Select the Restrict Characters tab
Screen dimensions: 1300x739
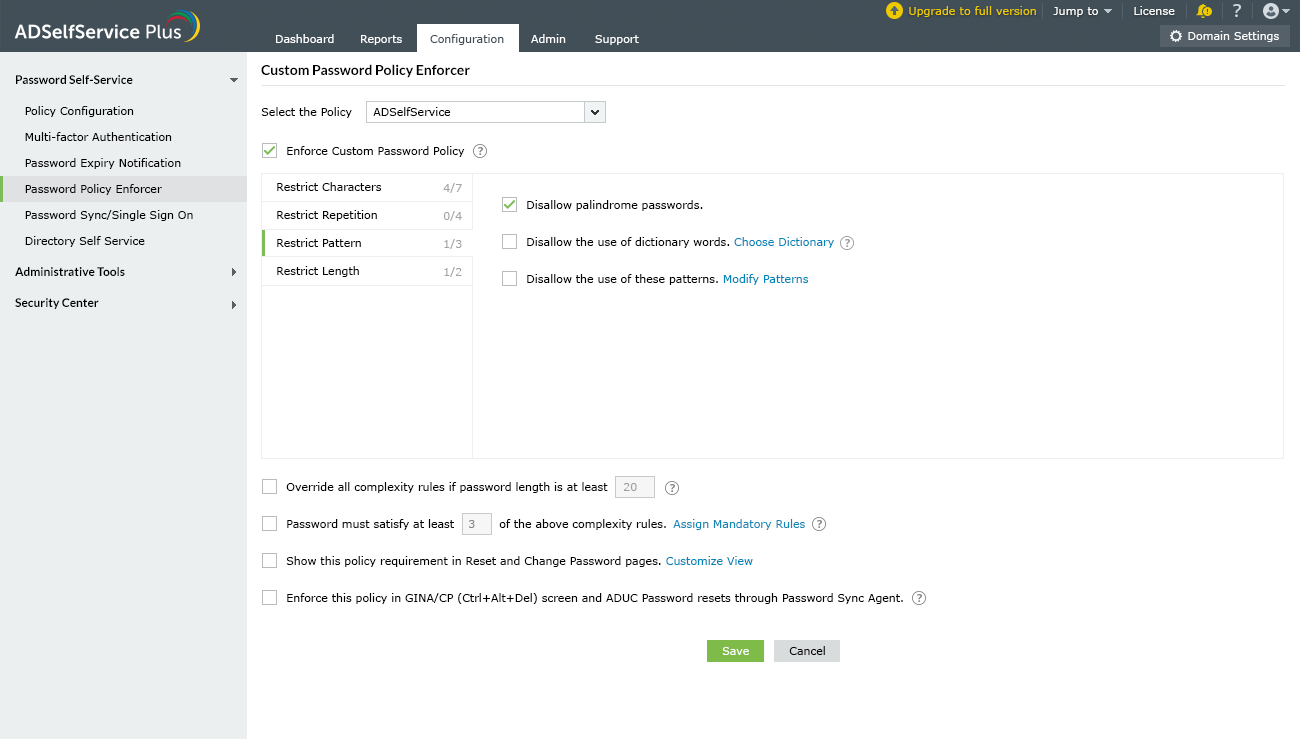(x=367, y=187)
